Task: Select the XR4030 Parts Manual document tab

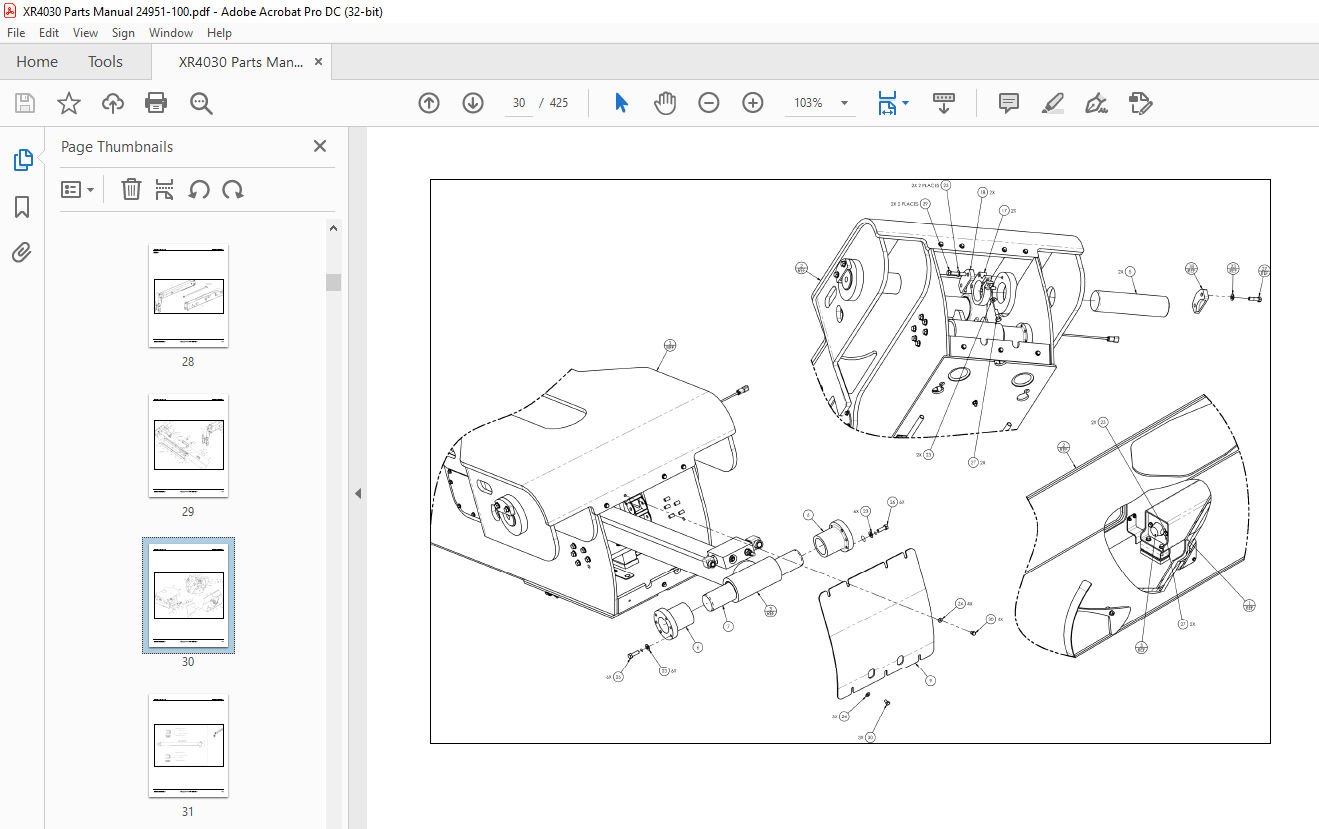Action: point(241,62)
